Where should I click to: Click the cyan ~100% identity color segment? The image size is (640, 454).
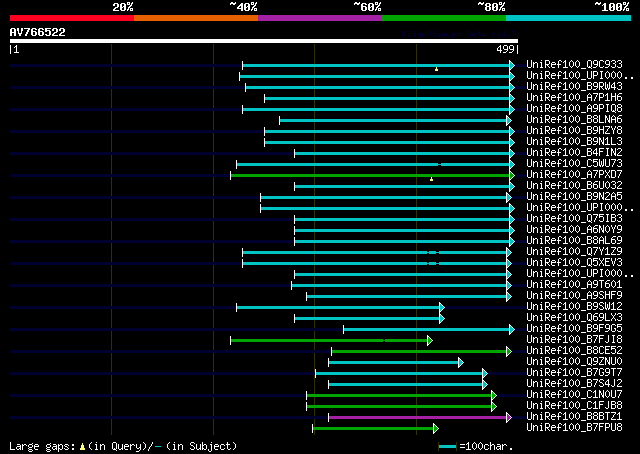point(569,18)
